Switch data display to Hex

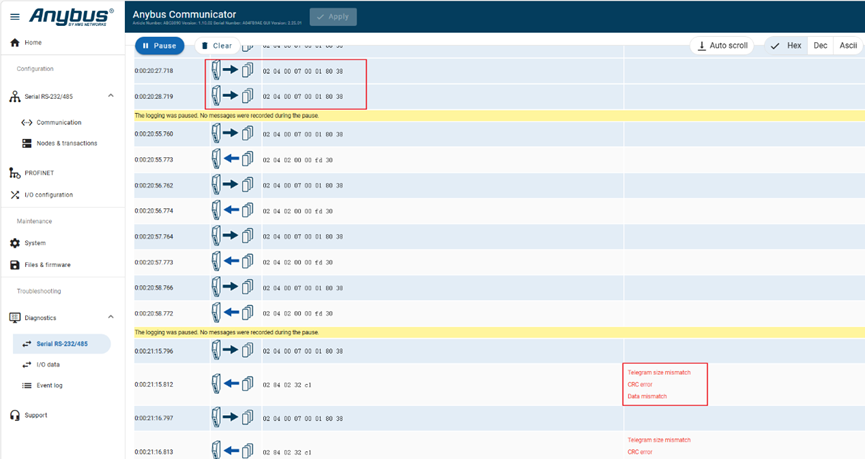[x=786, y=46]
